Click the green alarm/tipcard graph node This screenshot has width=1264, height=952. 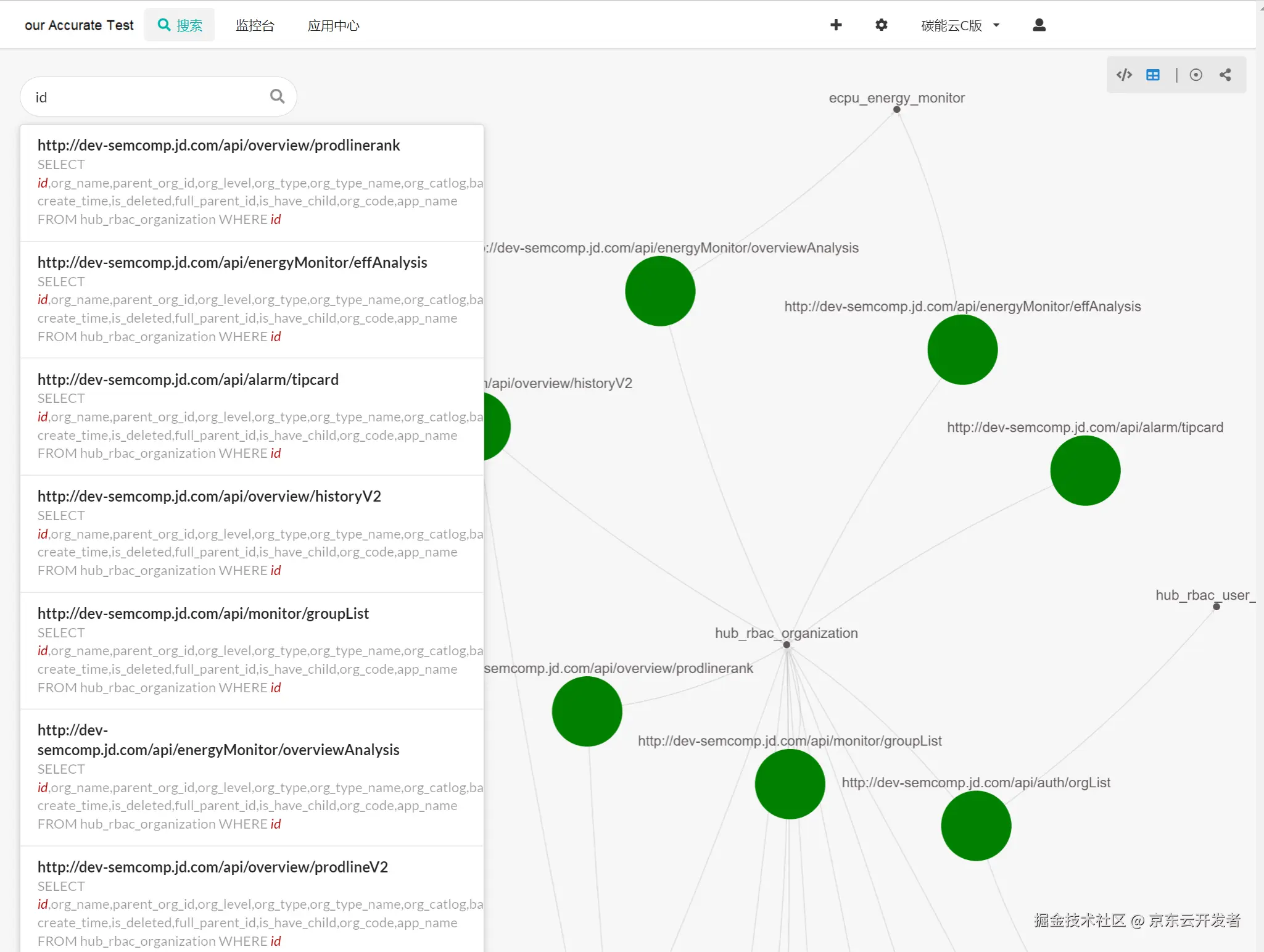point(1084,471)
